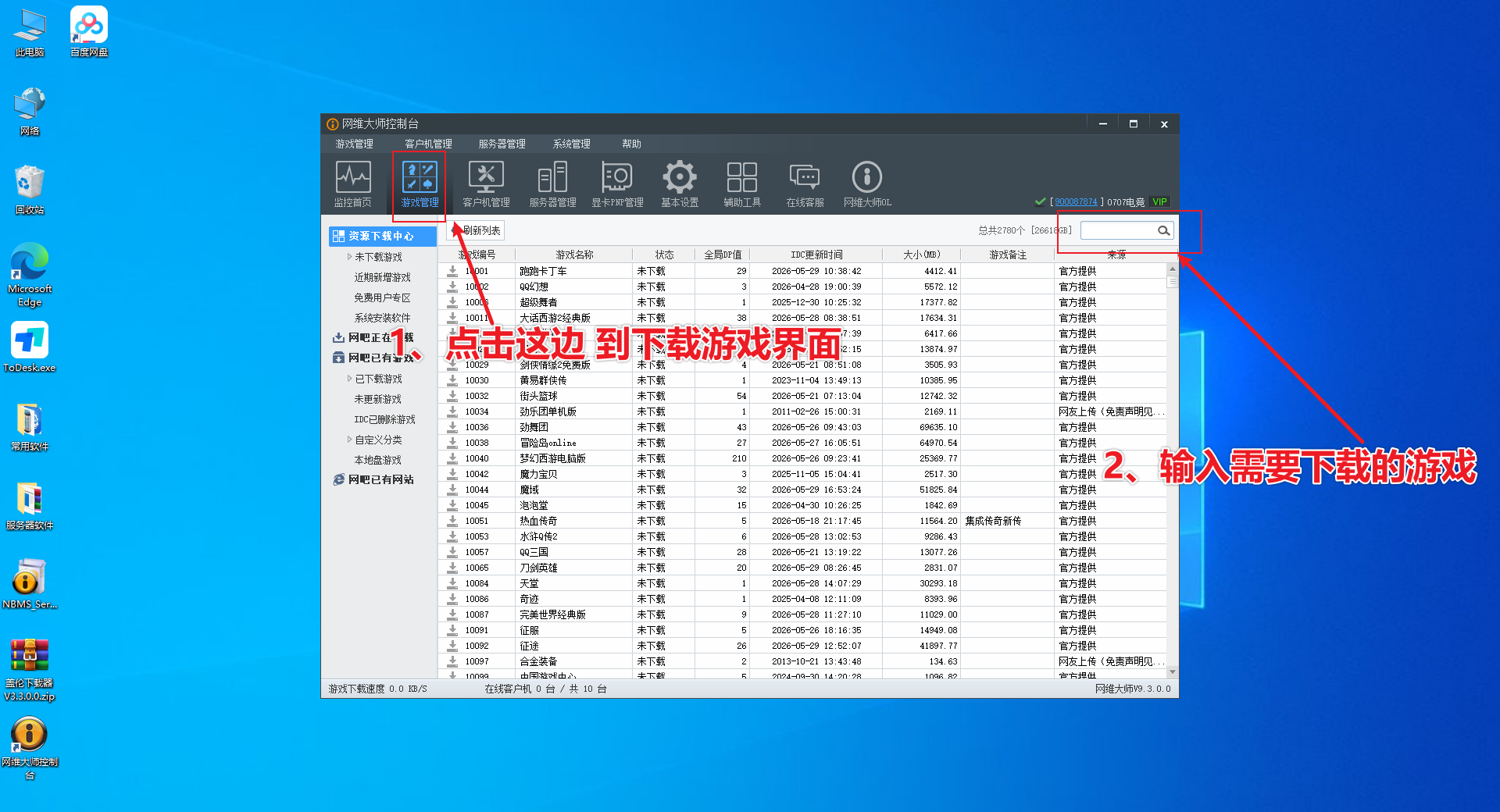1500x812 pixels.
Task: Open the 游戏管理 menu
Action: pyautogui.click(x=355, y=144)
